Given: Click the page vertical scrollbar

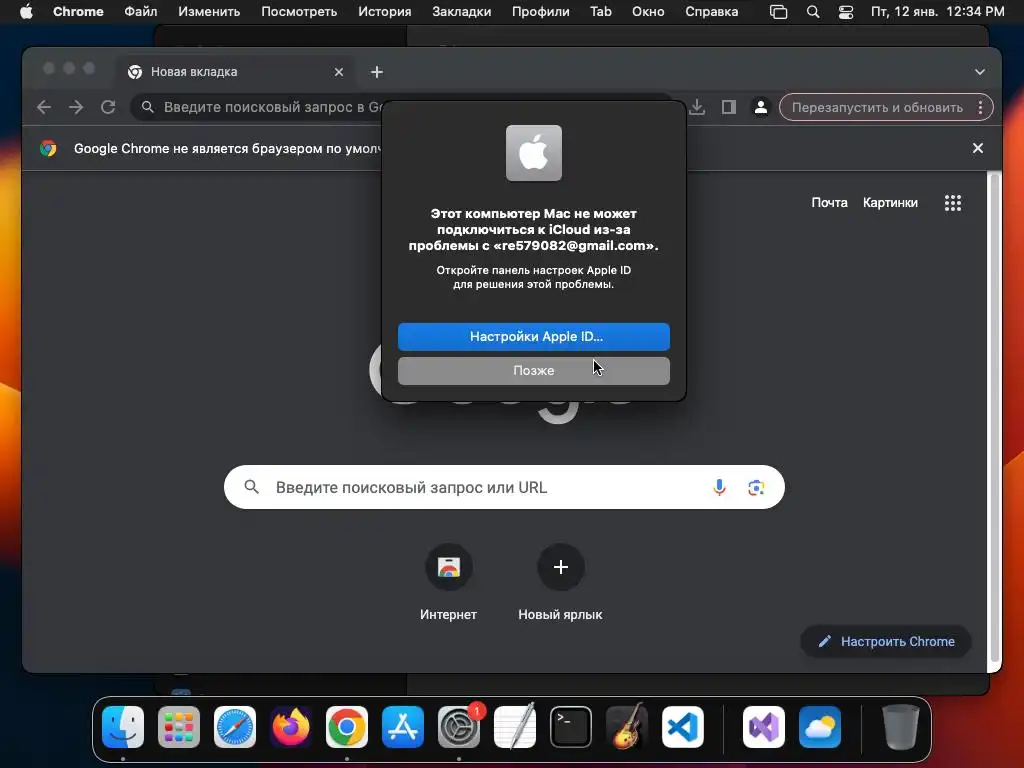Looking at the screenshot, I should pos(994,418).
